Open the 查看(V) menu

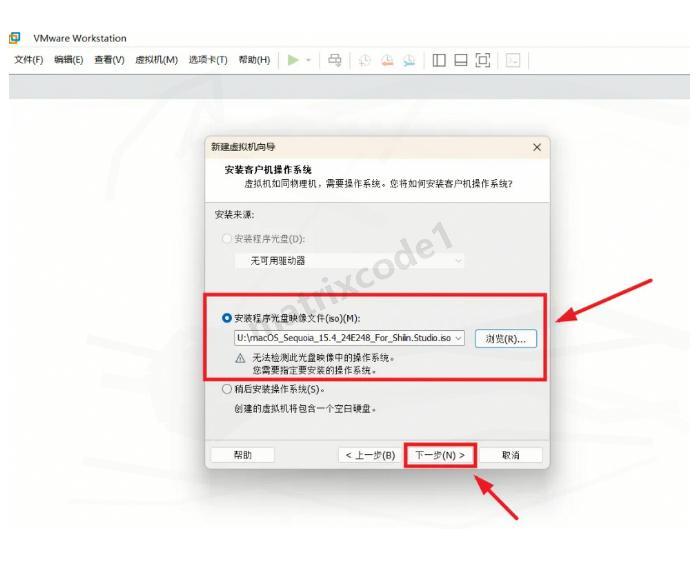pyautogui.click(x=109, y=60)
